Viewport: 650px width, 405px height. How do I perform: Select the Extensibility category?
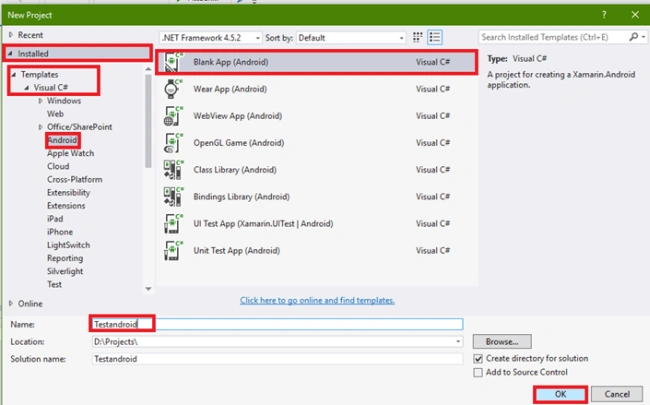click(68, 193)
